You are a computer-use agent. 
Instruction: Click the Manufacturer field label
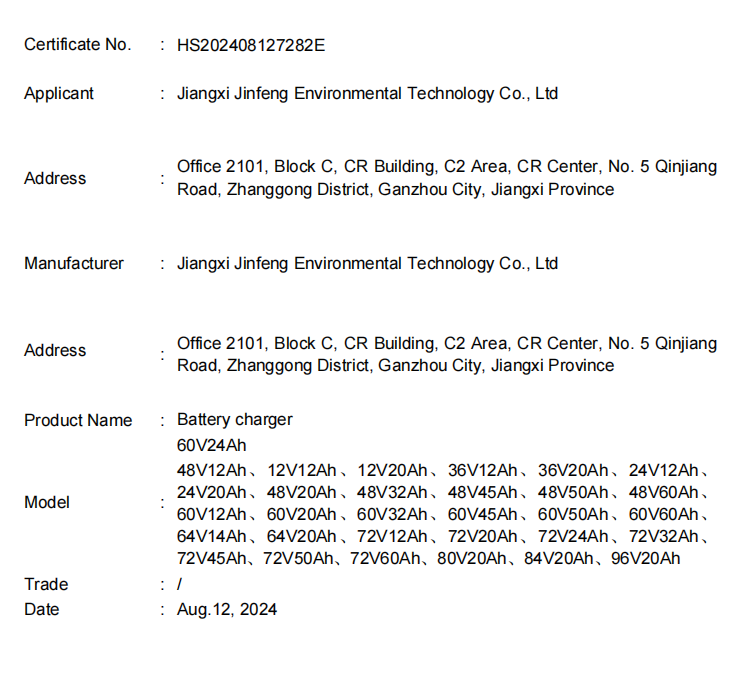point(74,264)
